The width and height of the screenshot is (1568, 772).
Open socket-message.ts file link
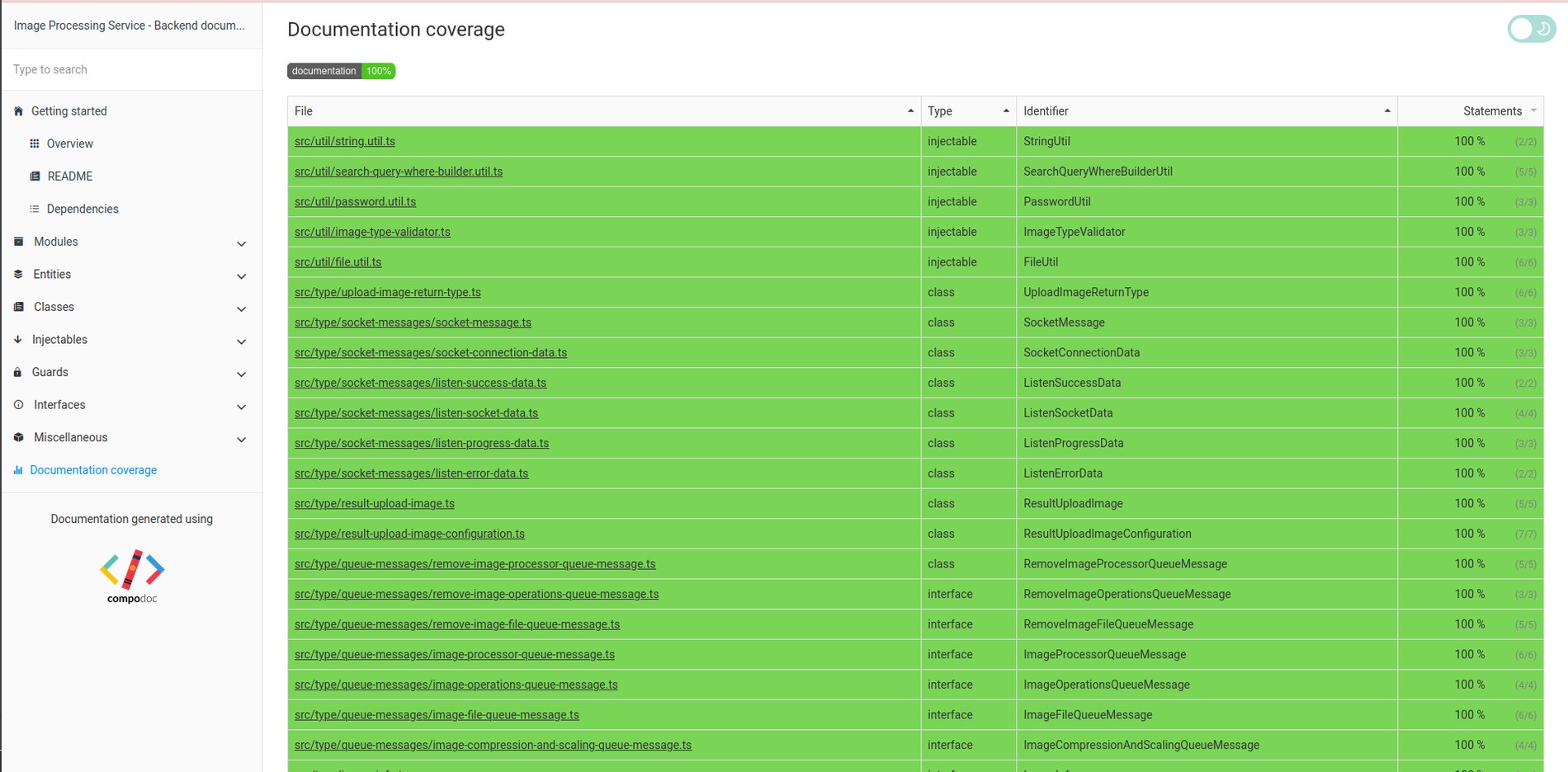[x=413, y=322]
